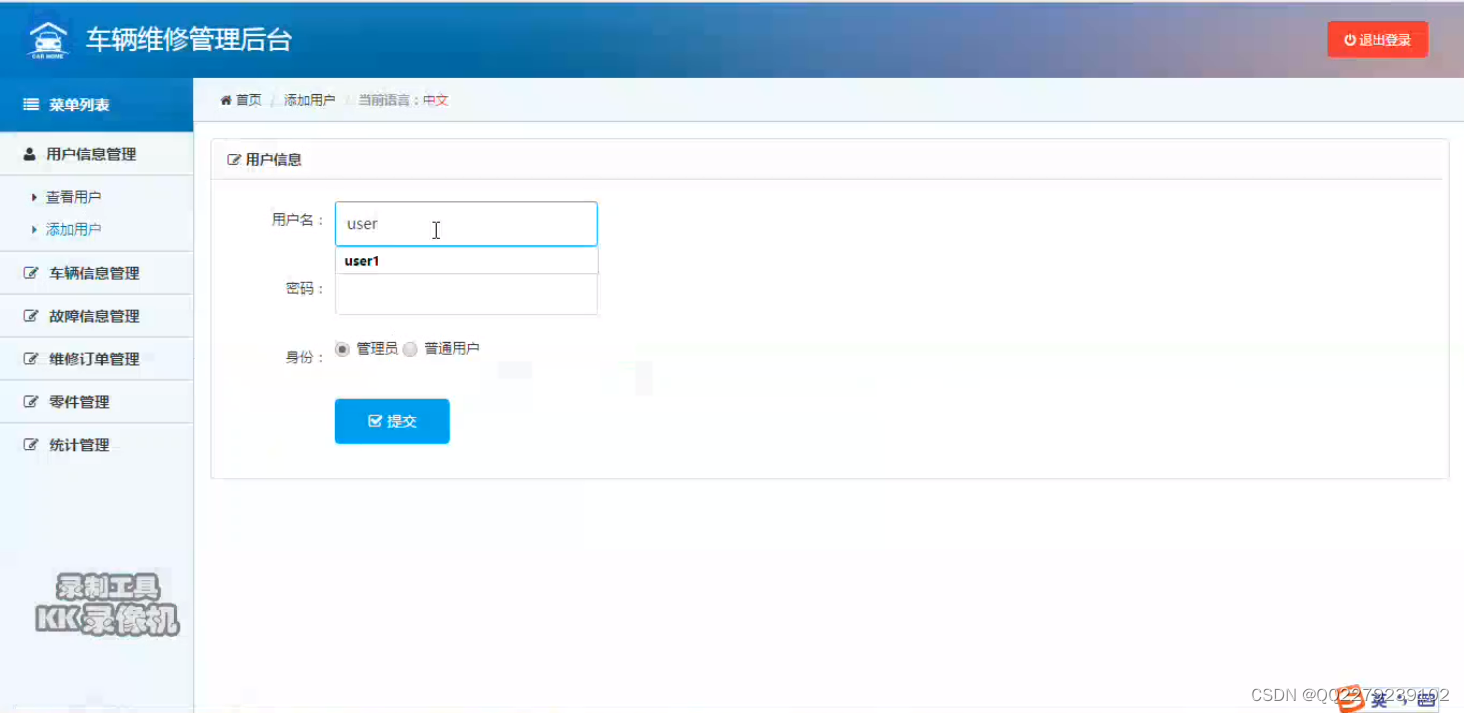Select the 普通用户 radio button

pyautogui.click(x=410, y=348)
